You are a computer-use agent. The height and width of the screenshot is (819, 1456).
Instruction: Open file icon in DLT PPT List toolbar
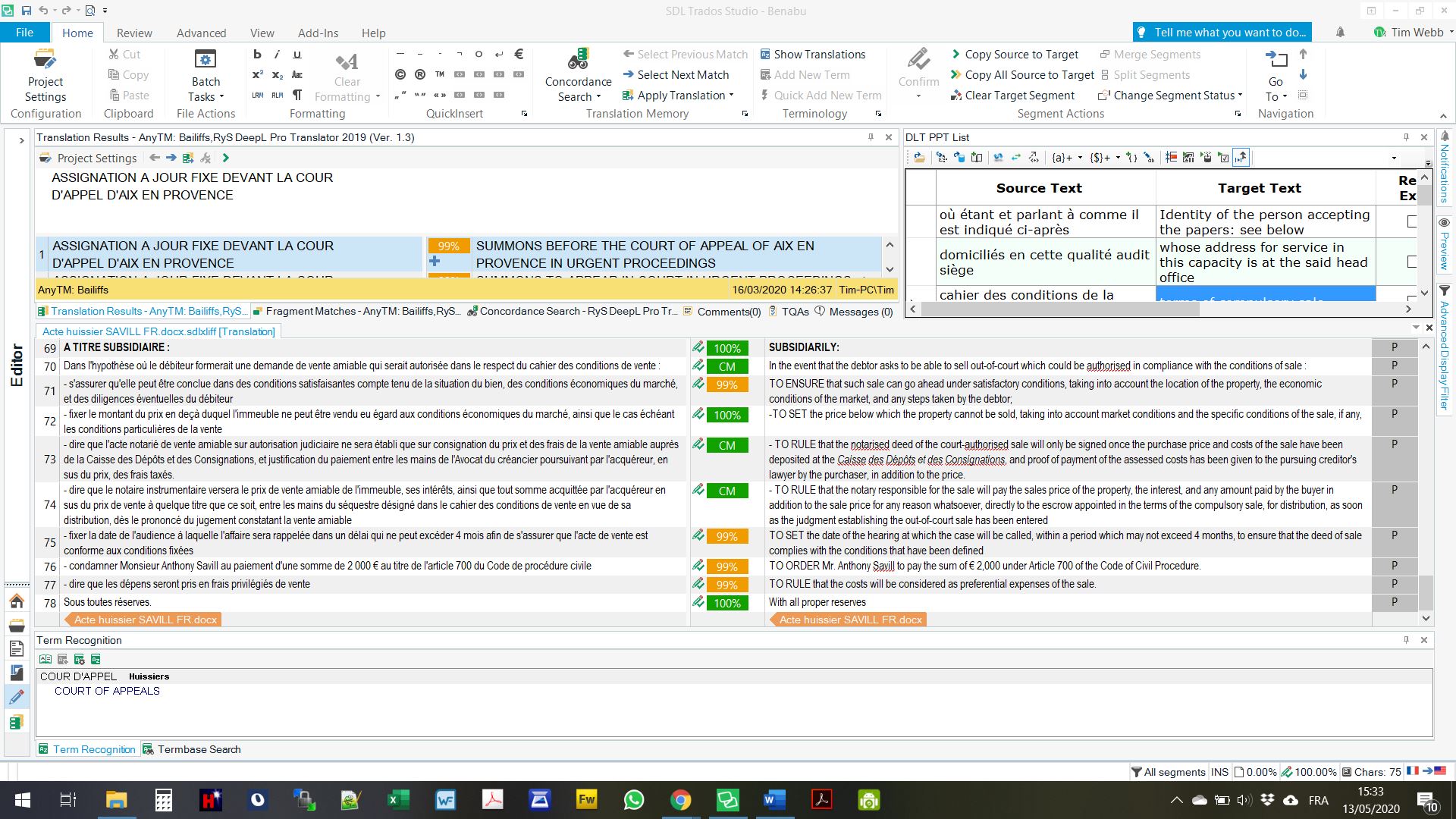919,157
